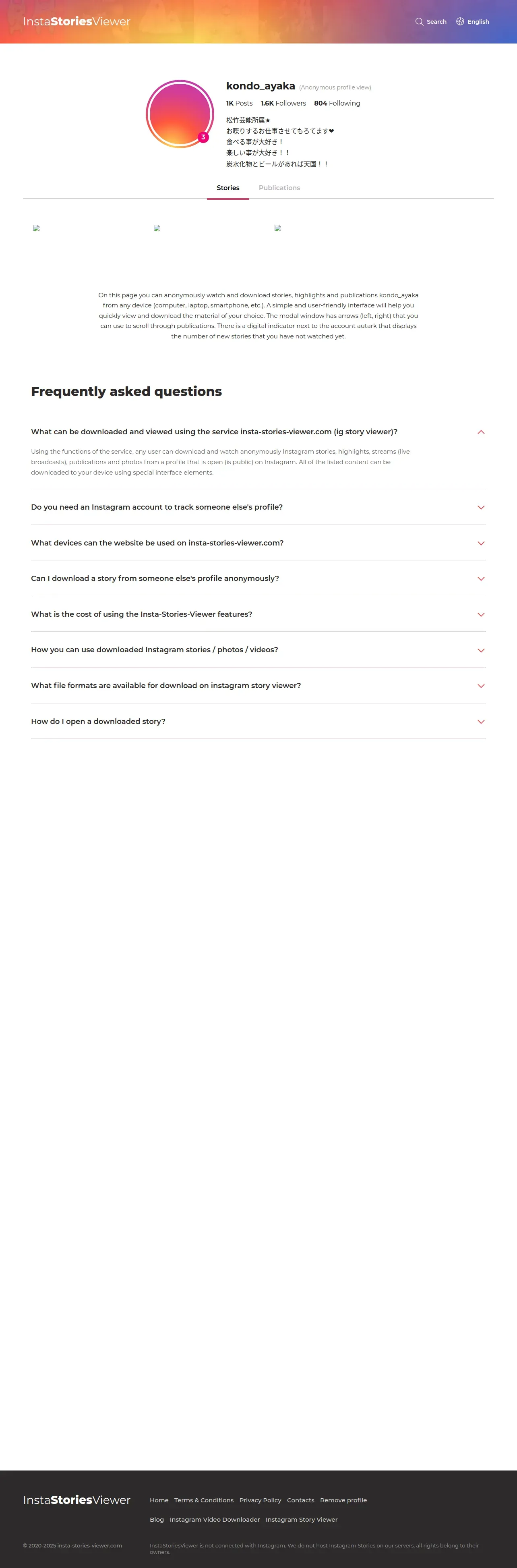Viewport: 517px width, 1568px height.
Task: Expand the supported devices question
Action: (x=157, y=543)
